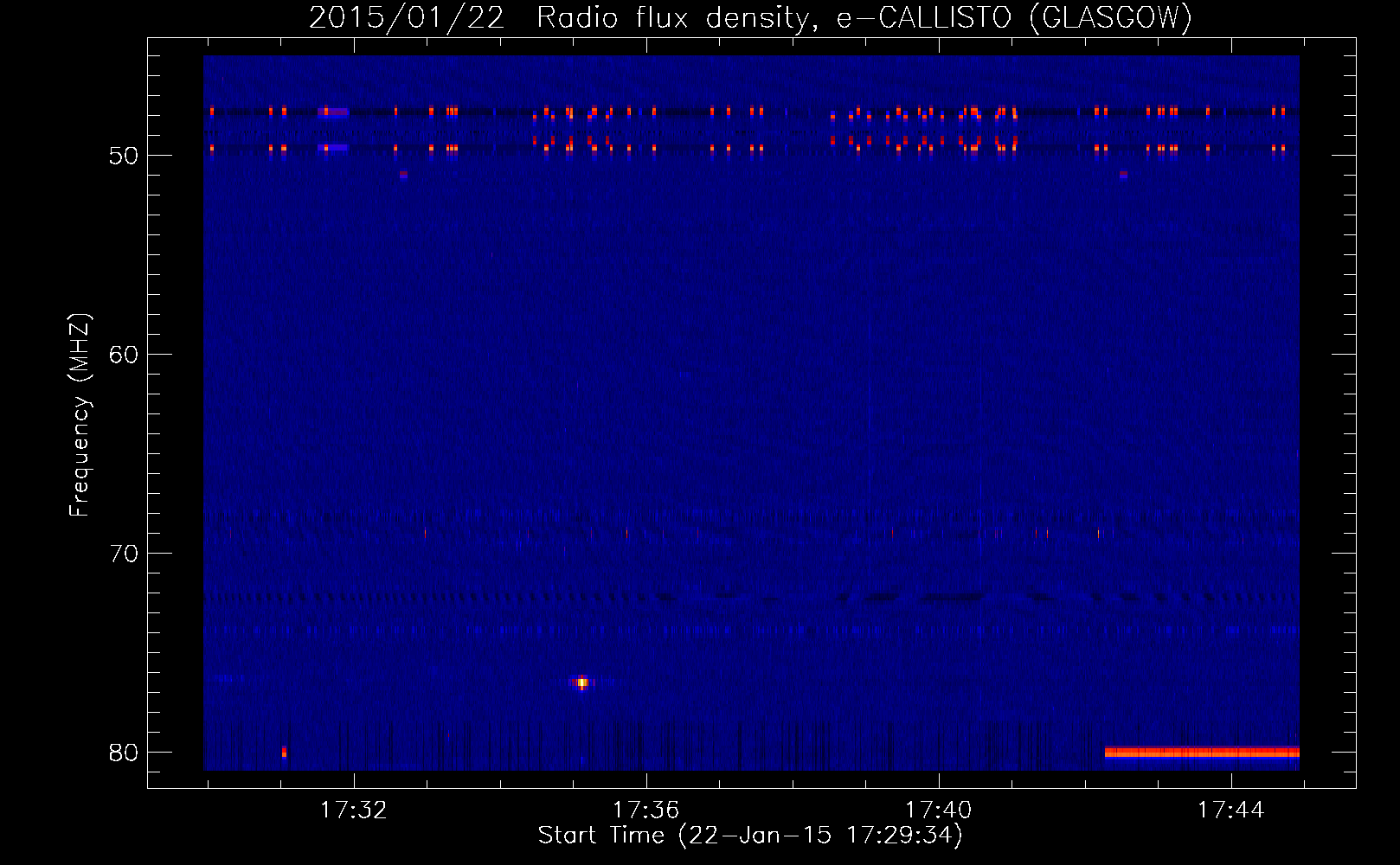Click the long red band at 80 MHz

click(1202, 753)
